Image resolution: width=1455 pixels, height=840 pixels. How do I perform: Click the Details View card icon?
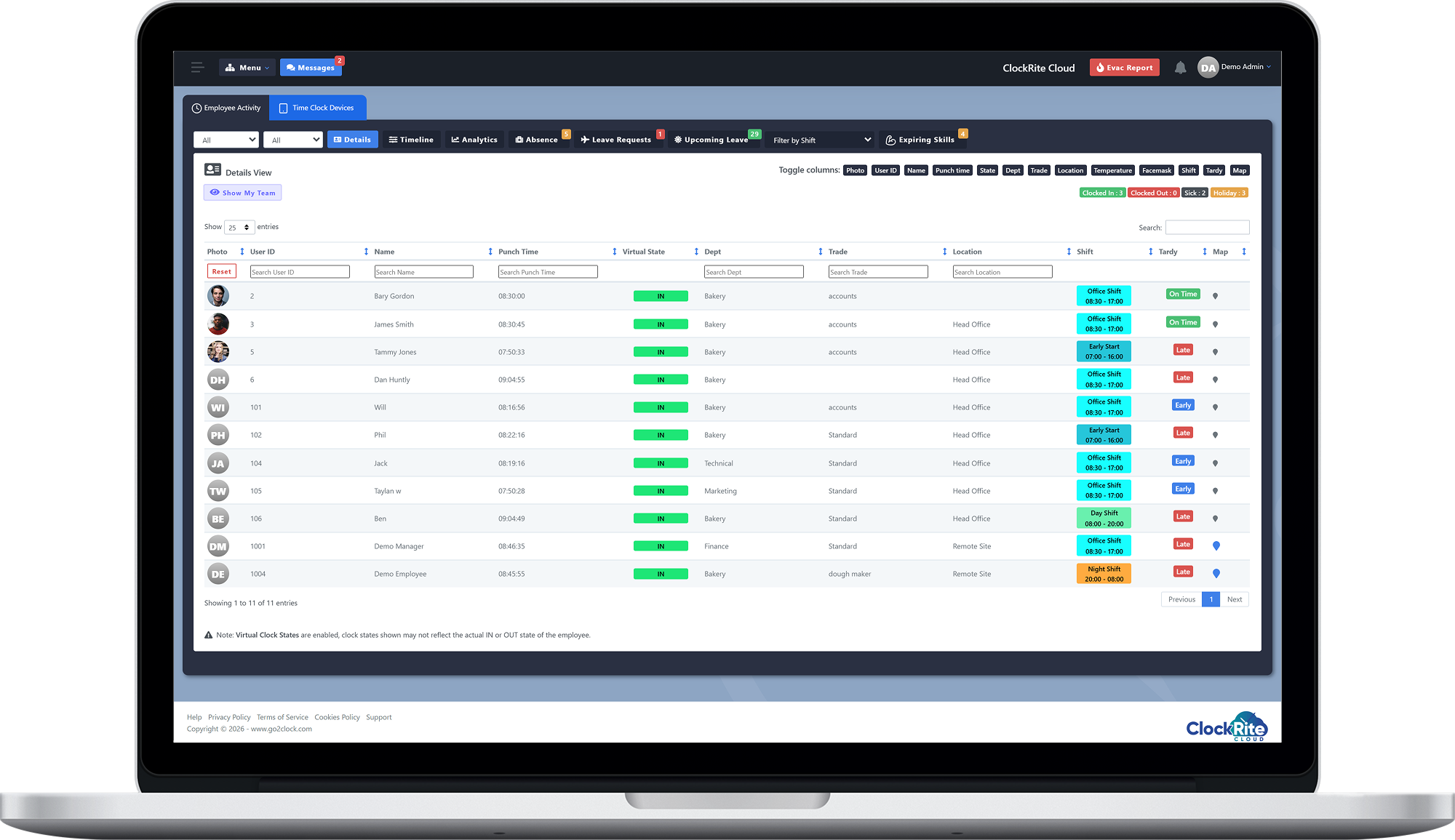(212, 169)
